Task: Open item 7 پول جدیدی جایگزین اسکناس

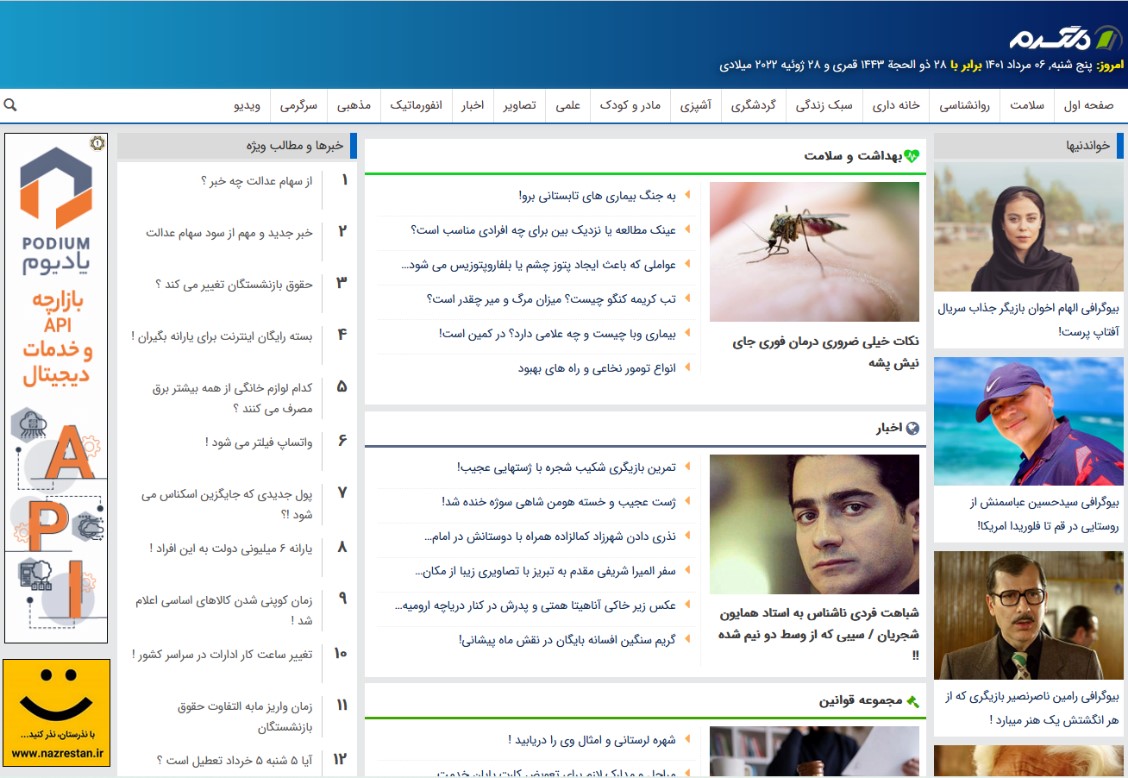Action: (227, 505)
